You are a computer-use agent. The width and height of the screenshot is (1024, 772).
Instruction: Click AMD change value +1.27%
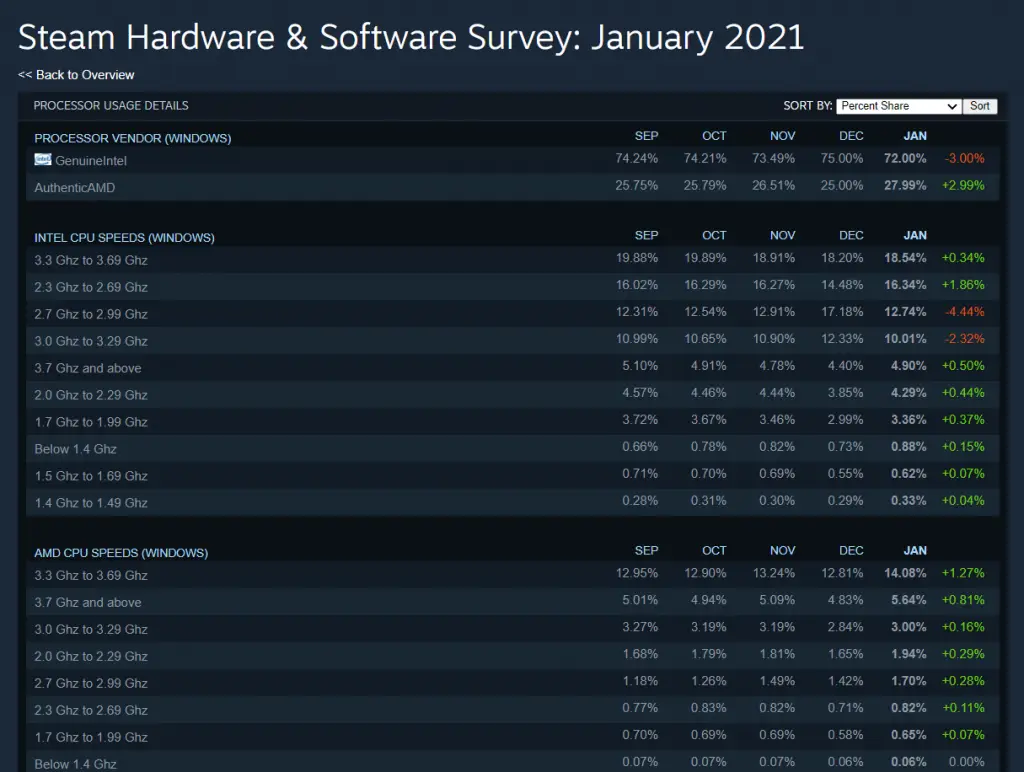point(963,573)
